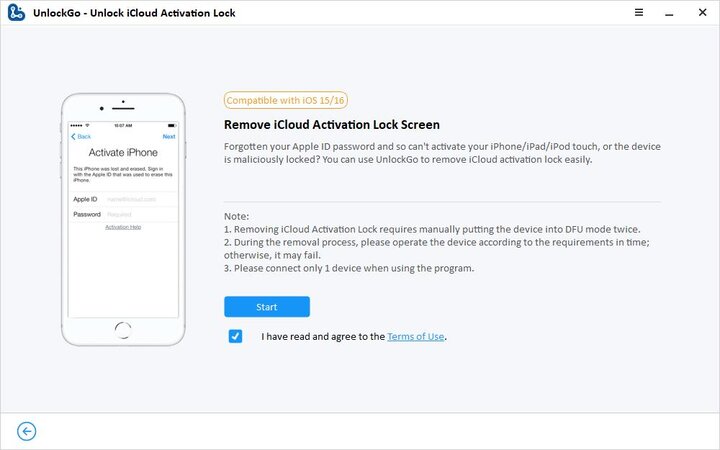Click the UnlockGo app logo icon

pyautogui.click(x=14, y=15)
